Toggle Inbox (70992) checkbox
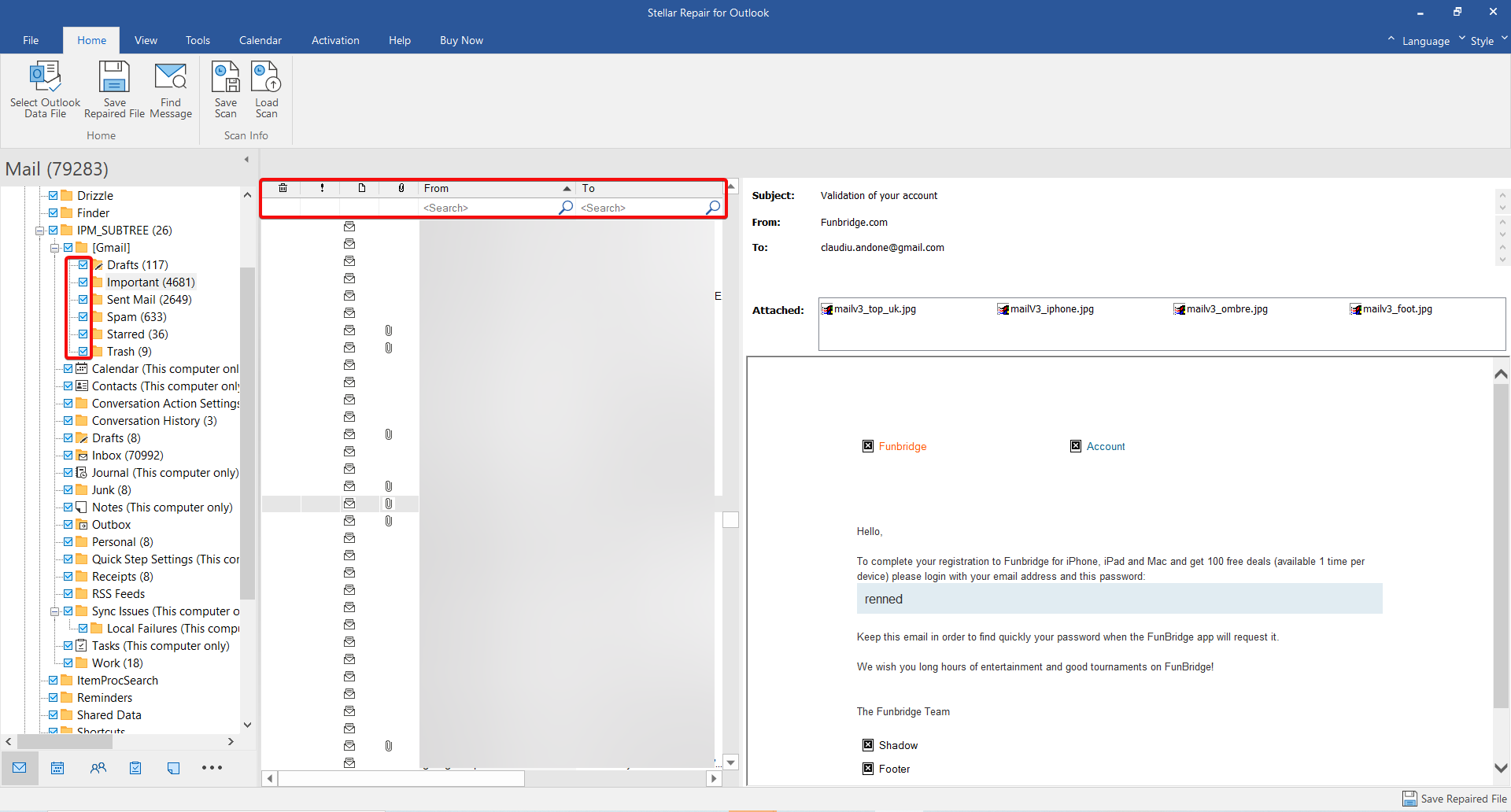The height and width of the screenshot is (812, 1511). (x=68, y=456)
